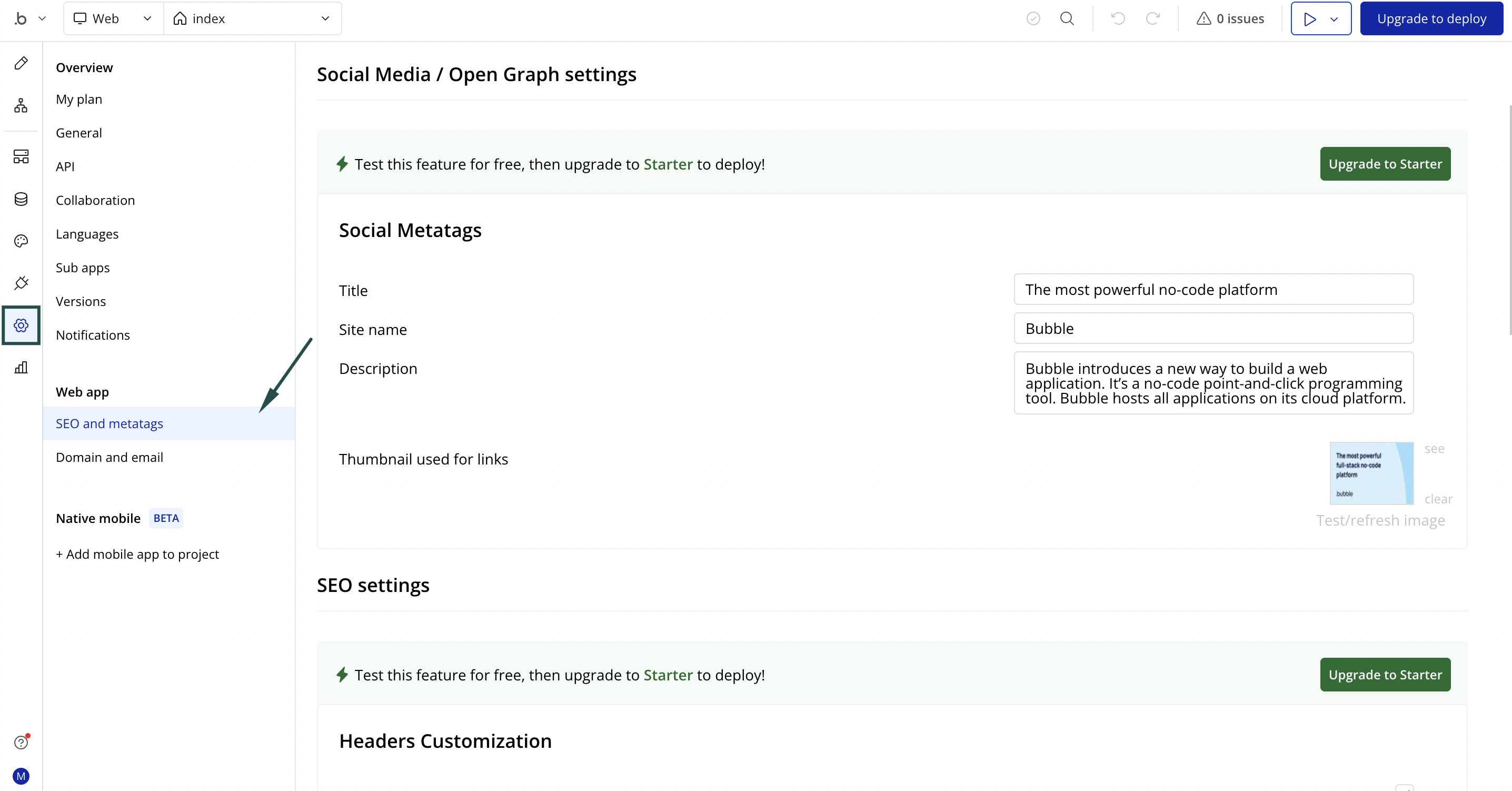Click the search magnifier icon

click(x=1067, y=18)
